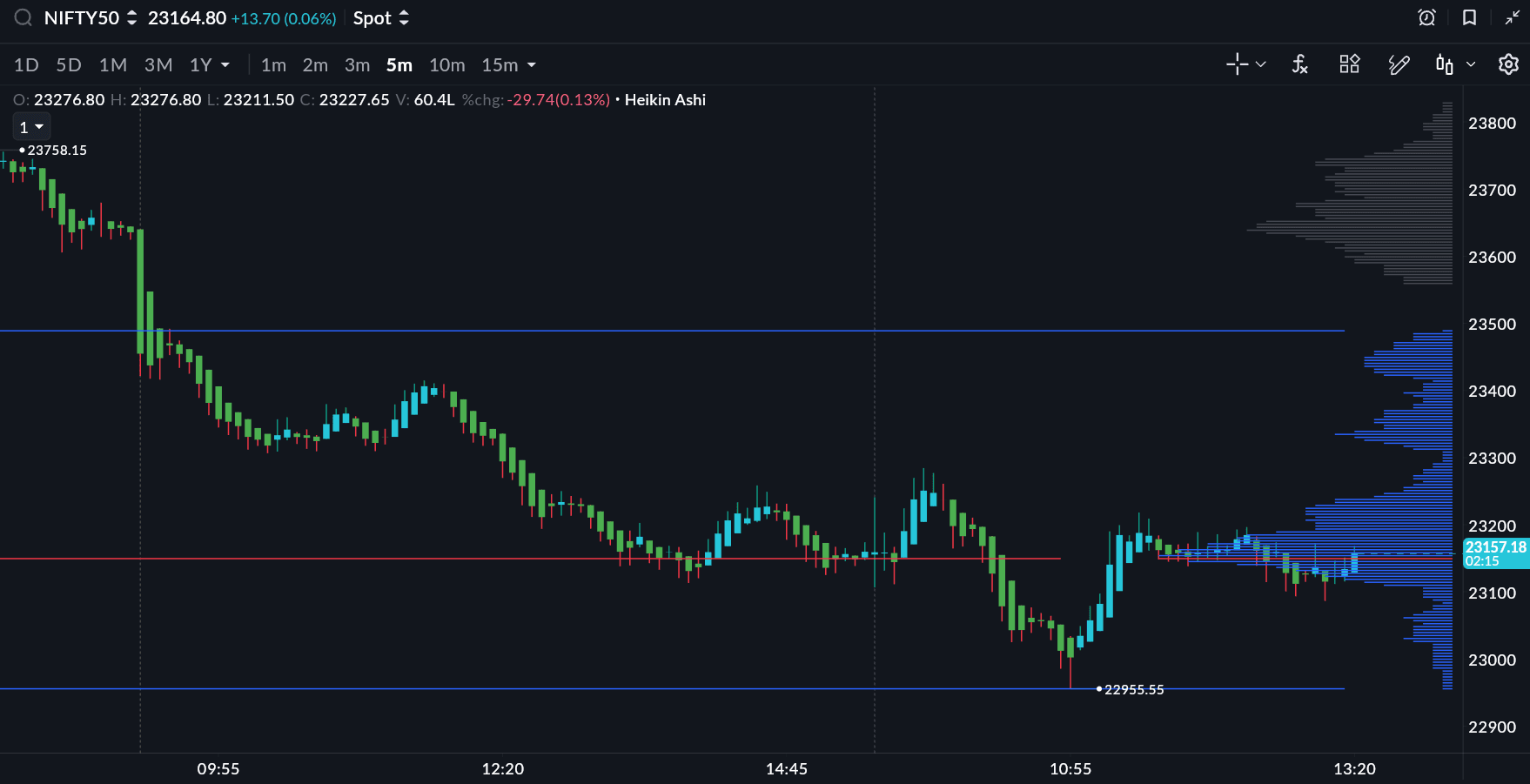Click the 22955.55 low price marker
The width and height of the screenshot is (1530, 784).
pyautogui.click(x=1132, y=689)
